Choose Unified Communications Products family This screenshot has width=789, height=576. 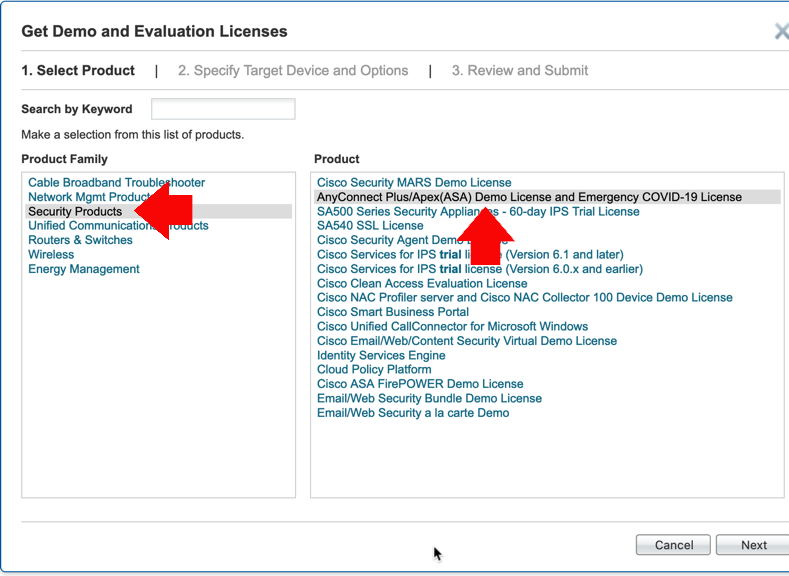point(118,225)
